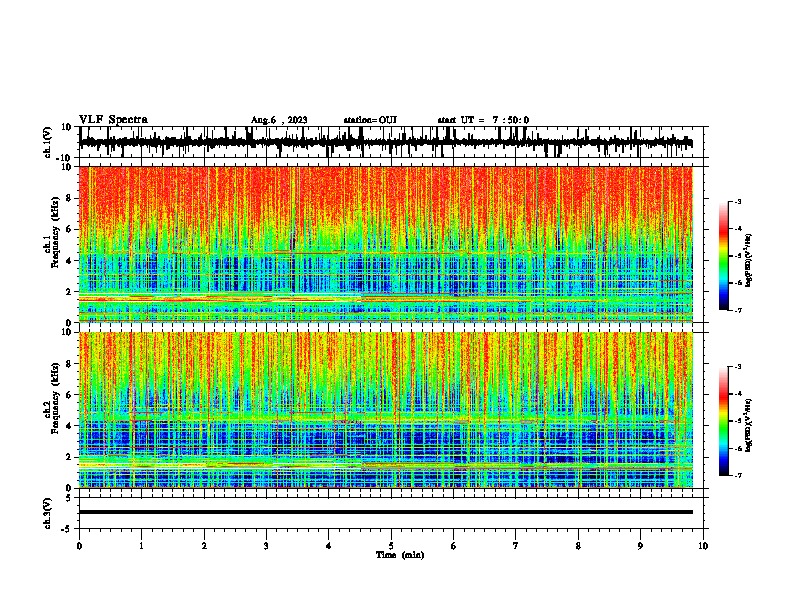This screenshot has width=792, height=612.
Task: Click the "-7" label on ch.2 color bar
Action: [738, 475]
